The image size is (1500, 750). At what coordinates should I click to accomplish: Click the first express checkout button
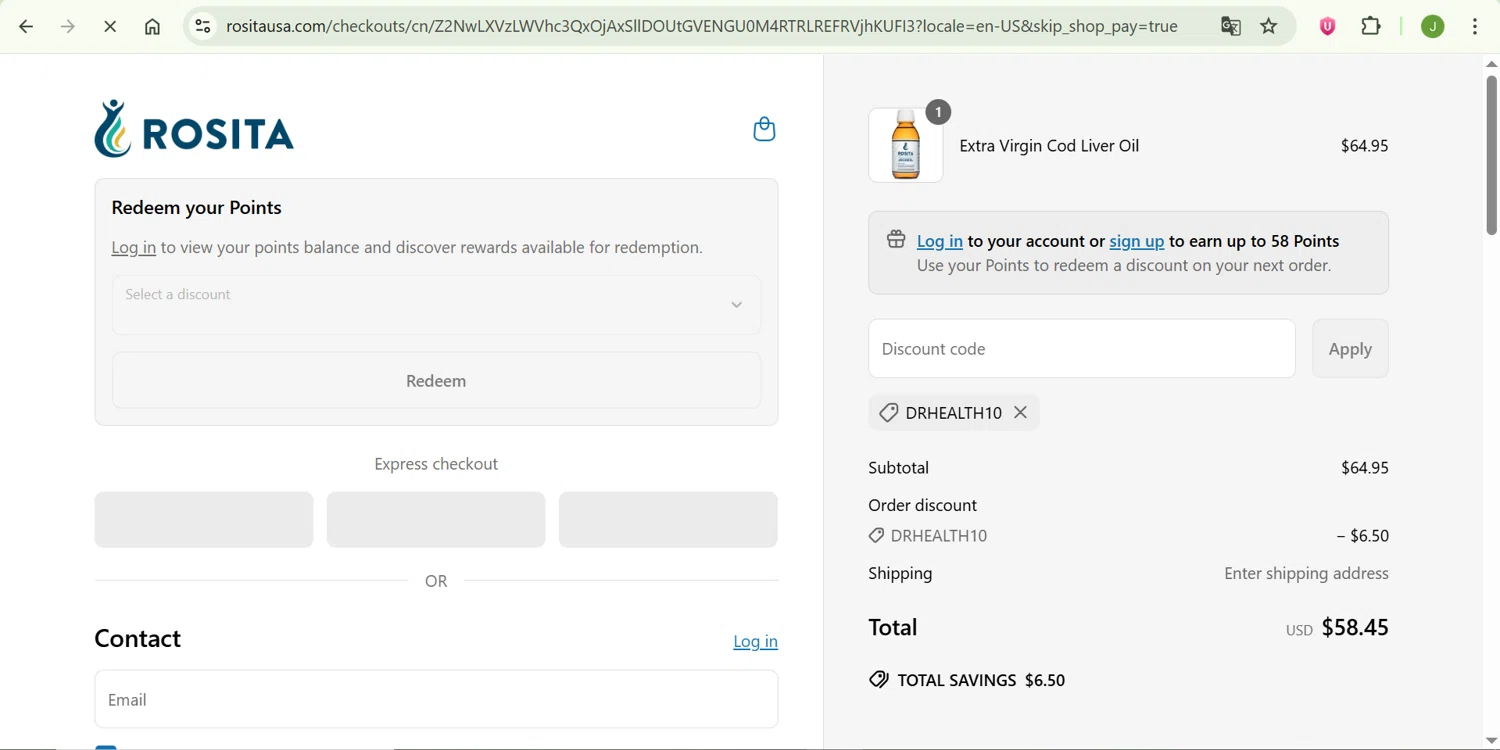click(204, 519)
